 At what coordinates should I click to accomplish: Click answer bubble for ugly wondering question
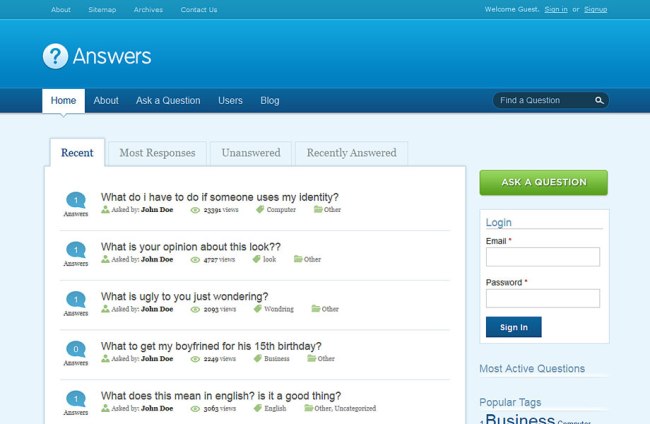point(76,300)
